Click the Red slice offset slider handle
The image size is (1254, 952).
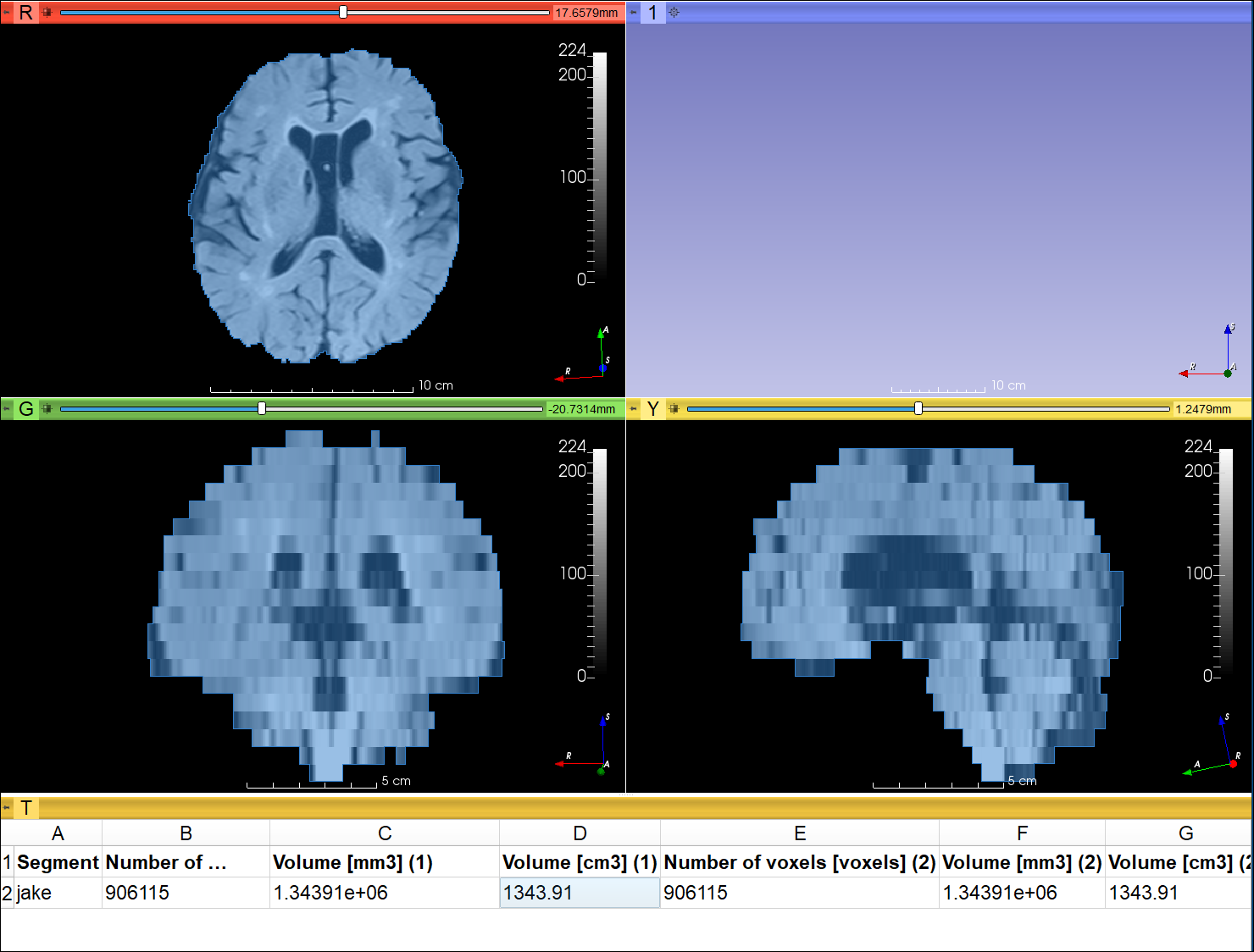342,12
